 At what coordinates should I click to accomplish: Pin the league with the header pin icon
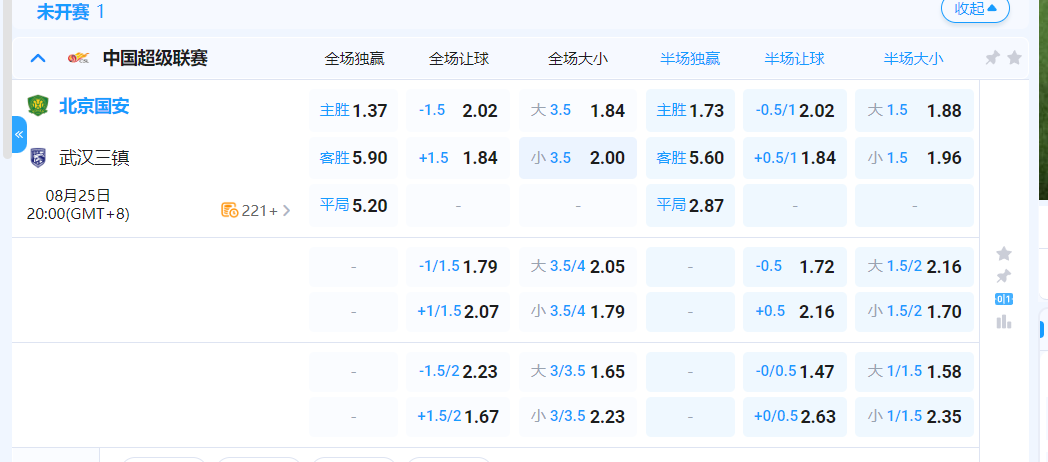[x=992, y=58]
